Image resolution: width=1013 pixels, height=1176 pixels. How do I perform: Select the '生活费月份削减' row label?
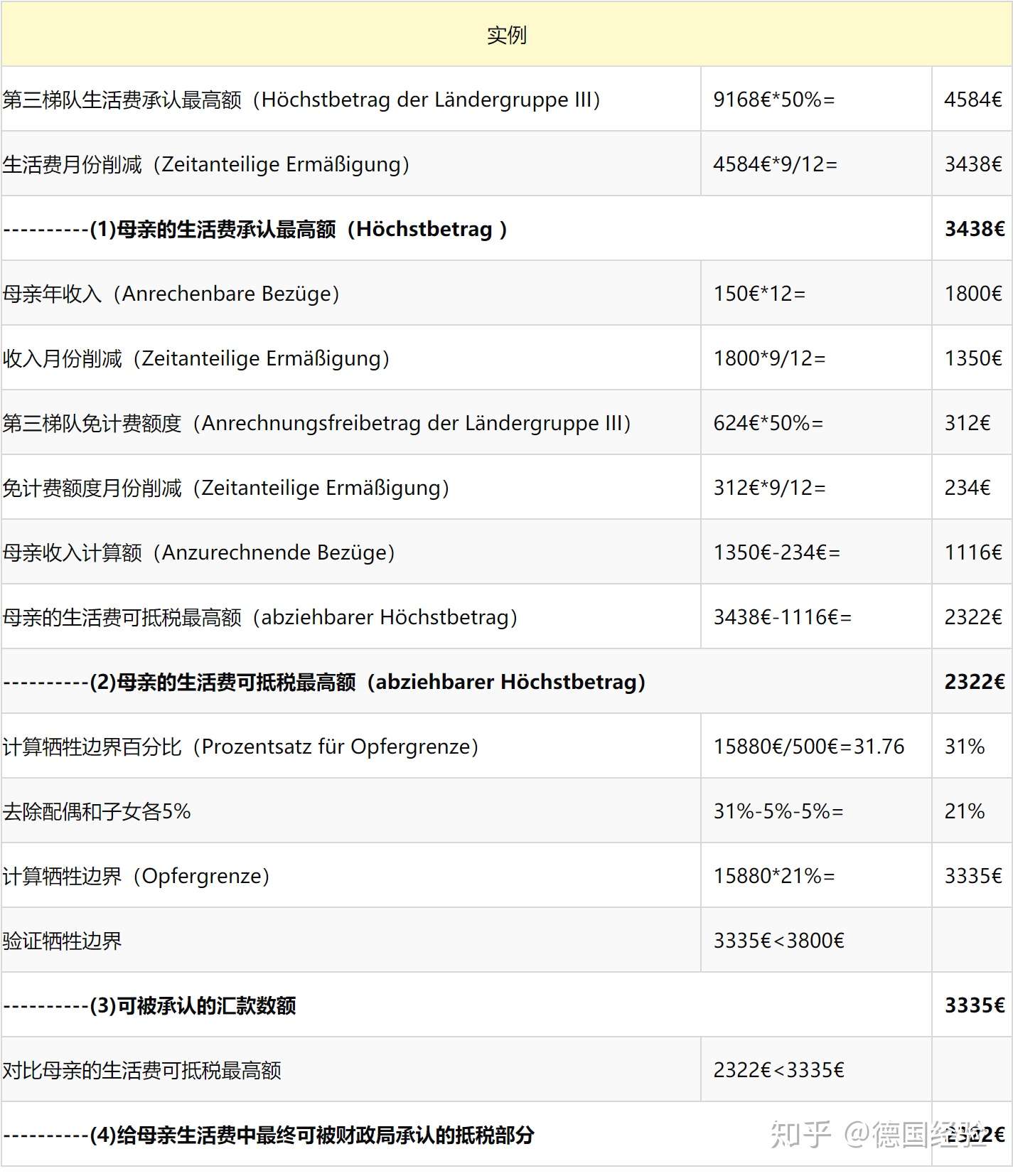pyautogui.click(x=206, y=164)
